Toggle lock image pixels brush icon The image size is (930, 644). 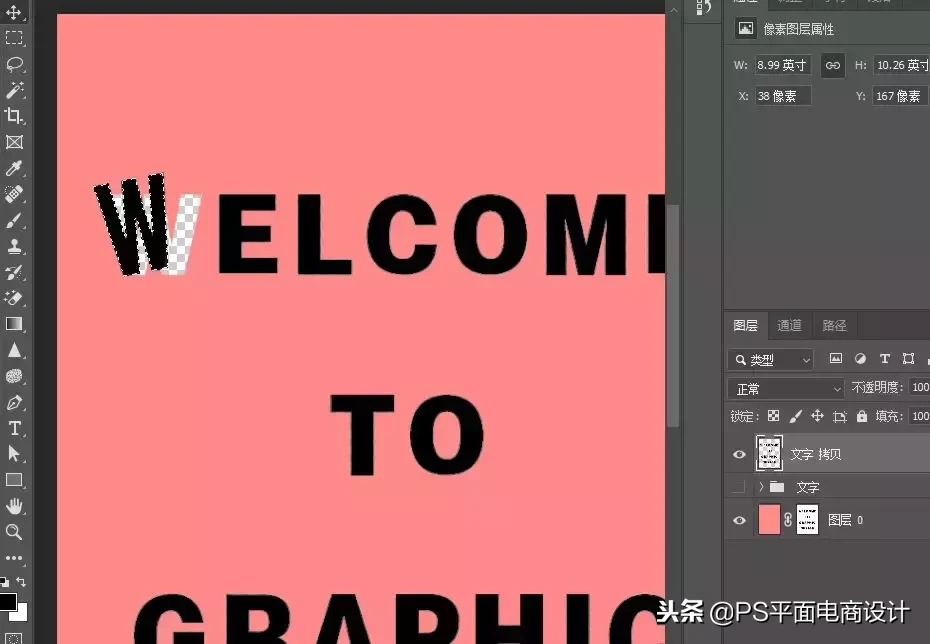pyautogui.click(x=795, y=416)
